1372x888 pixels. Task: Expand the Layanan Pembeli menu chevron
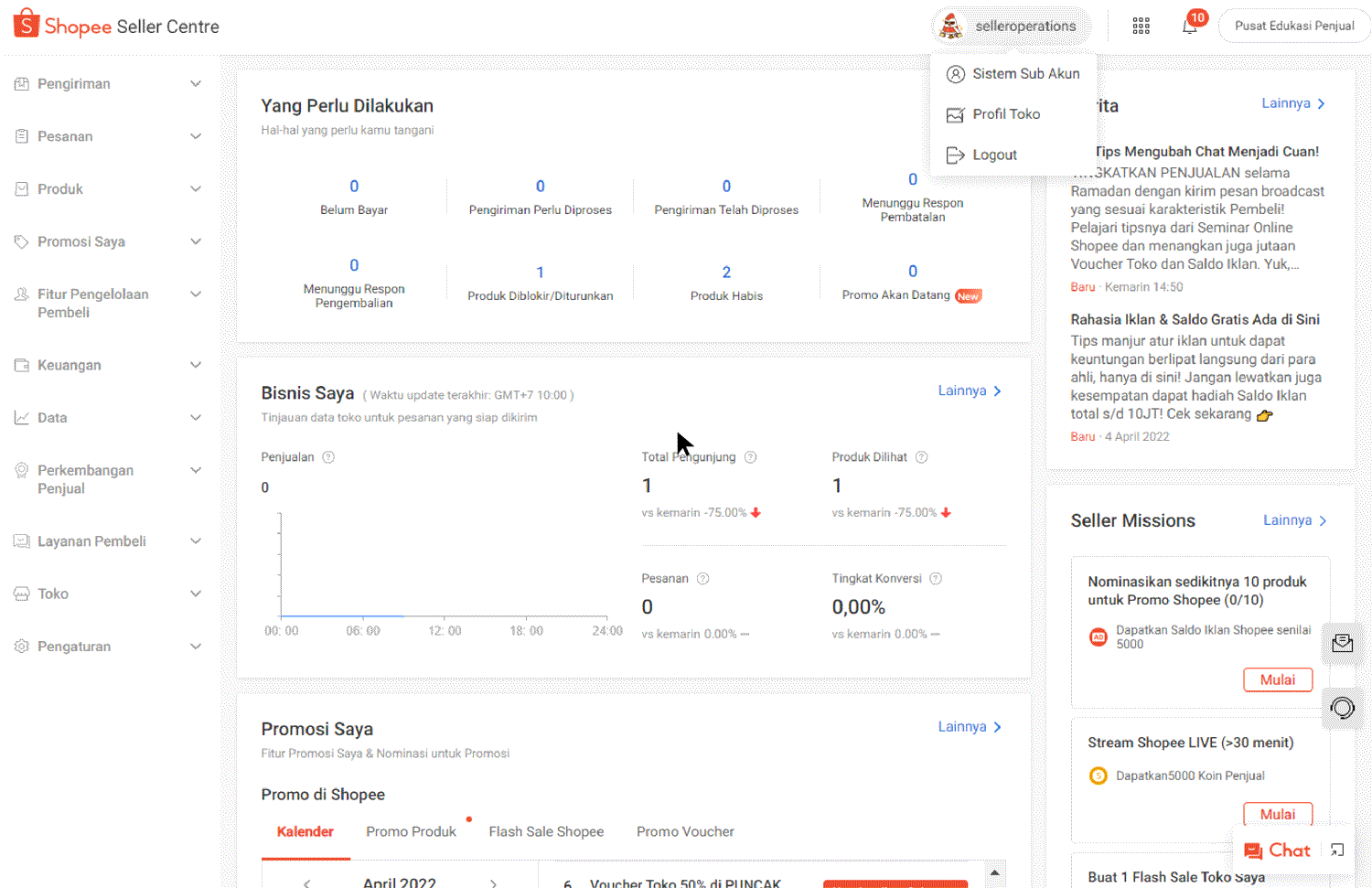196,541
